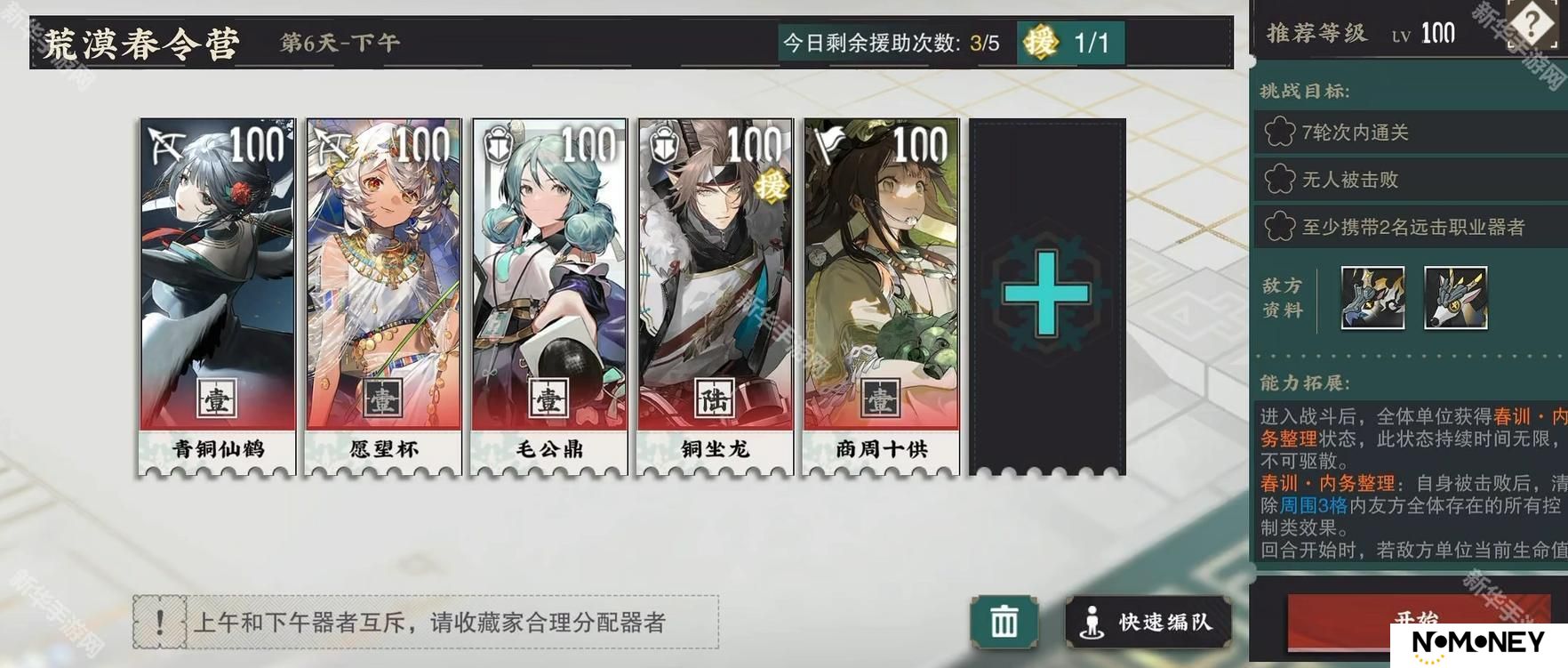Image resolution: width=1568 pixels, height=668 pixels.
Task: Select the 商周十供 character card
Action: (x=881, y=296)
